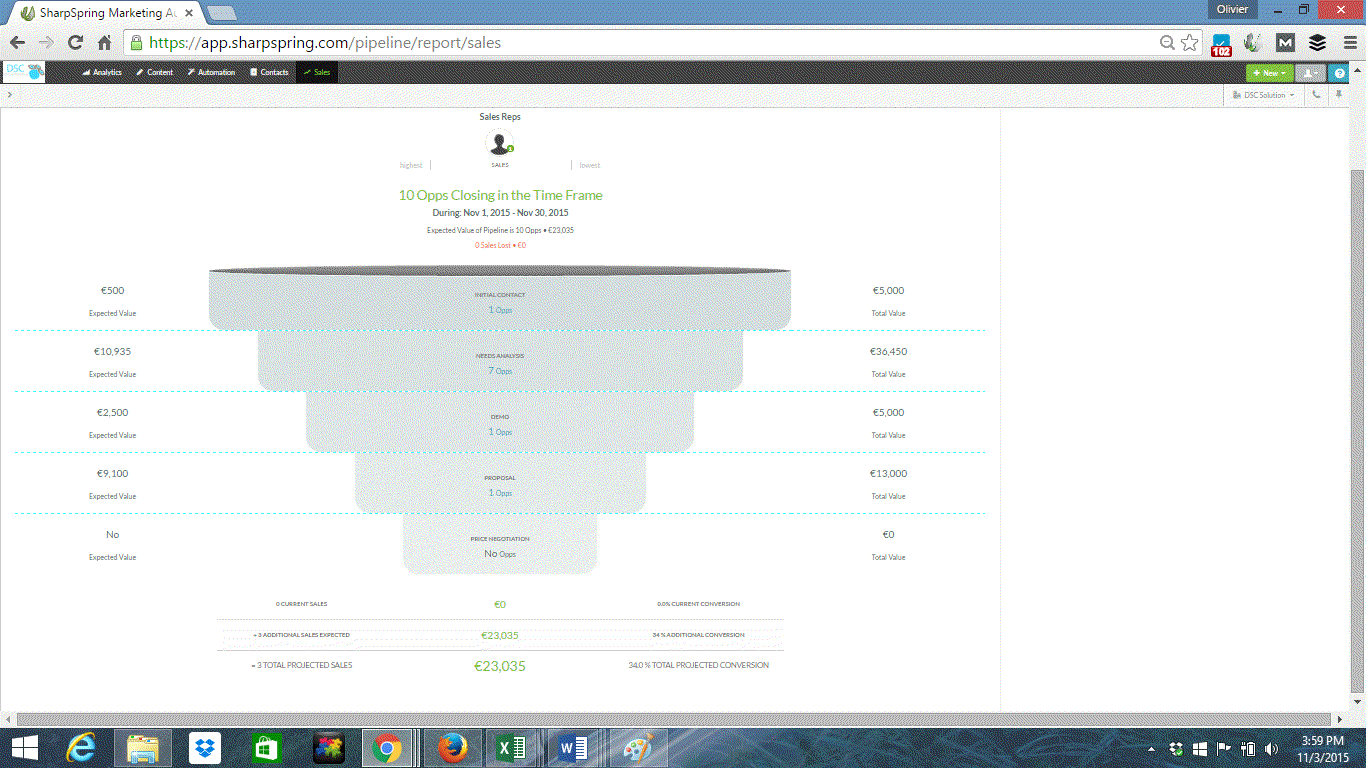The width and height of the screenshot is (1366, 768).
Task: Select the Sales navigation tab
Action: 316,72
